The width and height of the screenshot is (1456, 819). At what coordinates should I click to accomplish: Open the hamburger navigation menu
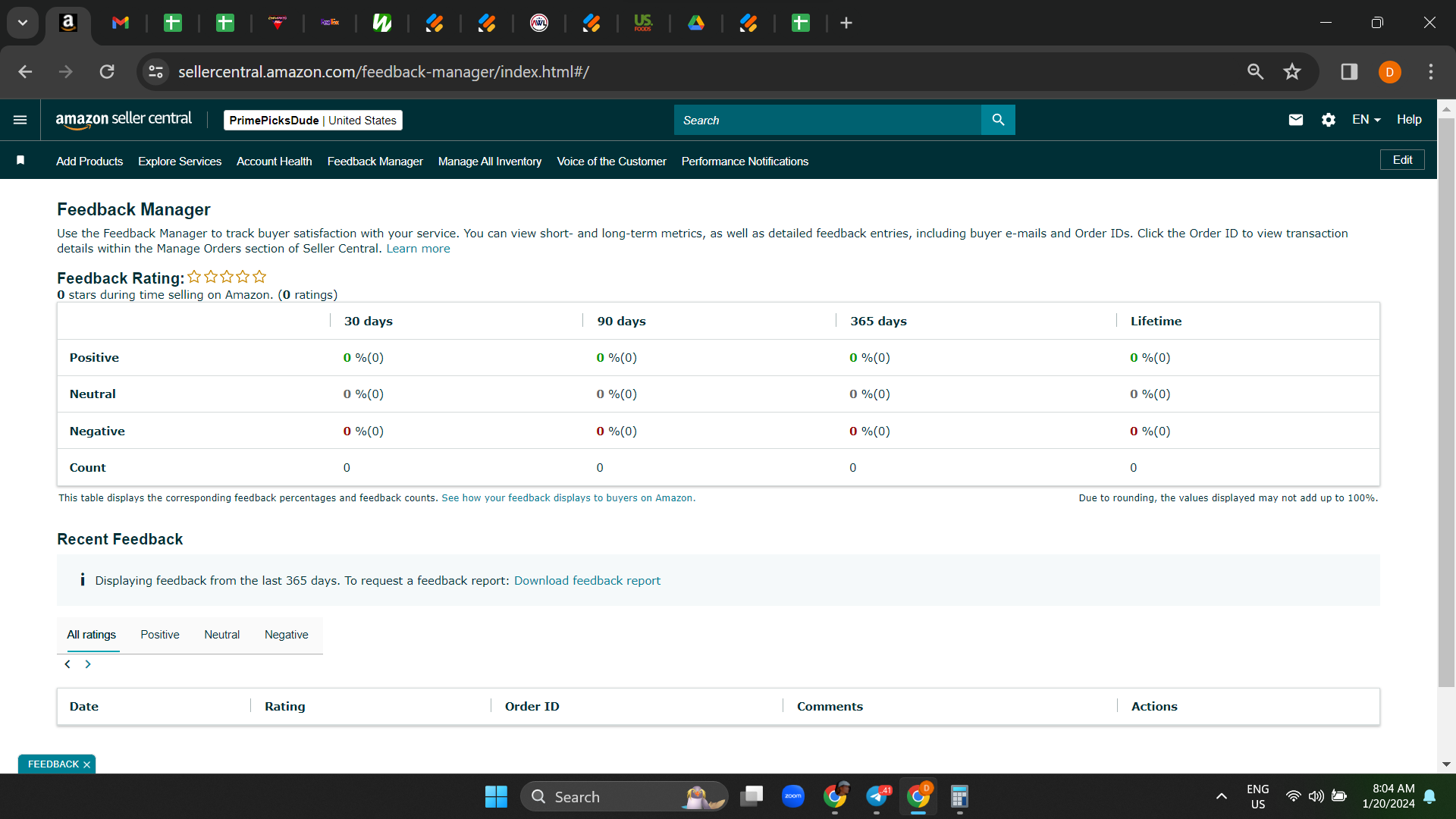click(20, 120)
